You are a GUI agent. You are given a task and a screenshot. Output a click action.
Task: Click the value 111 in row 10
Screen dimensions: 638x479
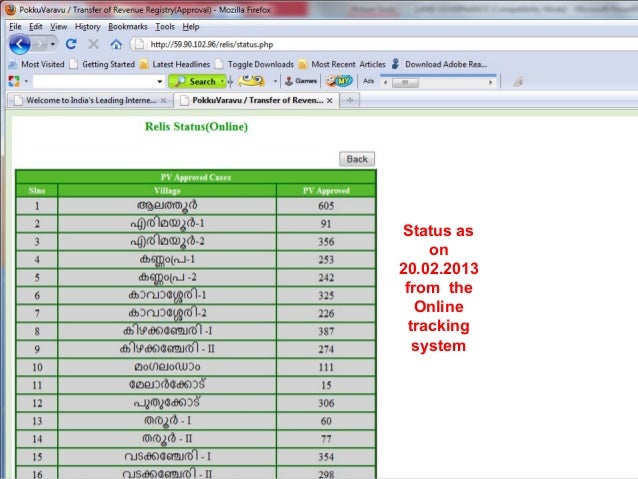tap(326, 367)
